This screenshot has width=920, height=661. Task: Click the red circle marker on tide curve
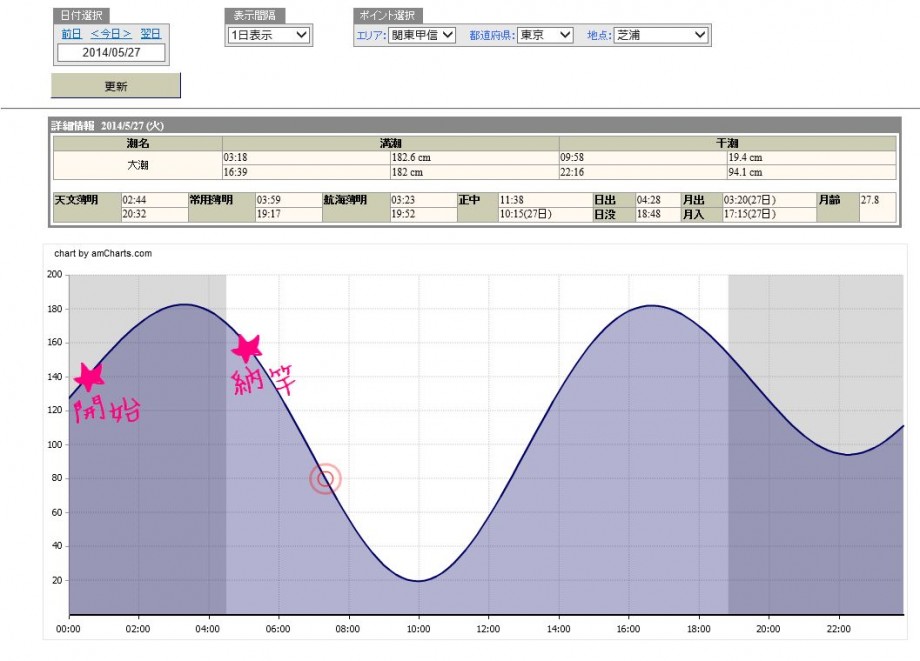tap(325, 479)
